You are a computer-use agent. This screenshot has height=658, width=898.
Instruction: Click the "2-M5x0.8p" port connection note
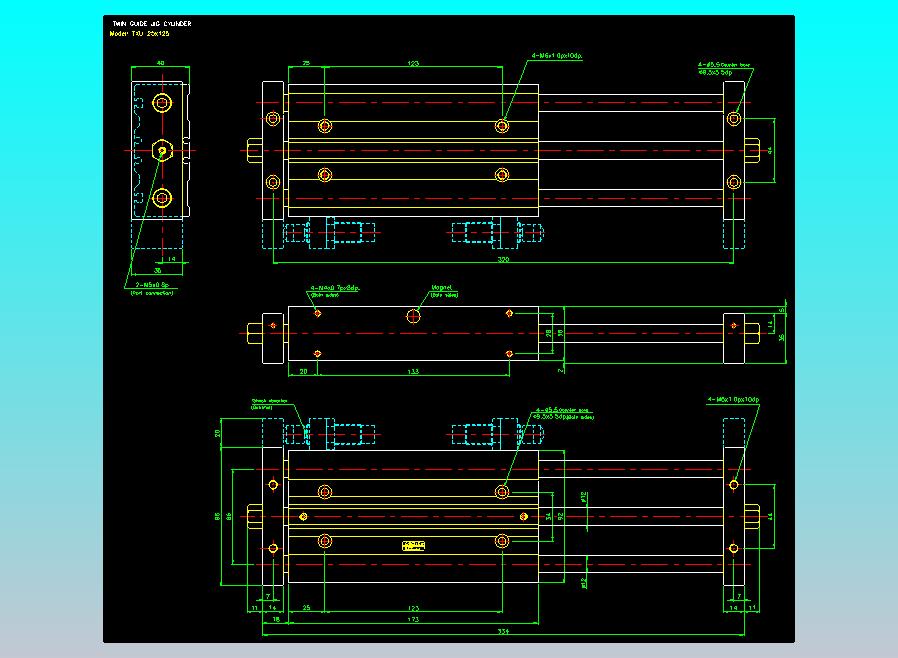150,284
